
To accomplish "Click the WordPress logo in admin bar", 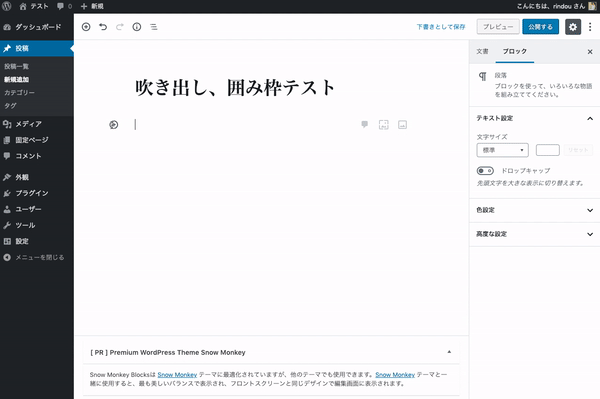I will pos(7,6).
